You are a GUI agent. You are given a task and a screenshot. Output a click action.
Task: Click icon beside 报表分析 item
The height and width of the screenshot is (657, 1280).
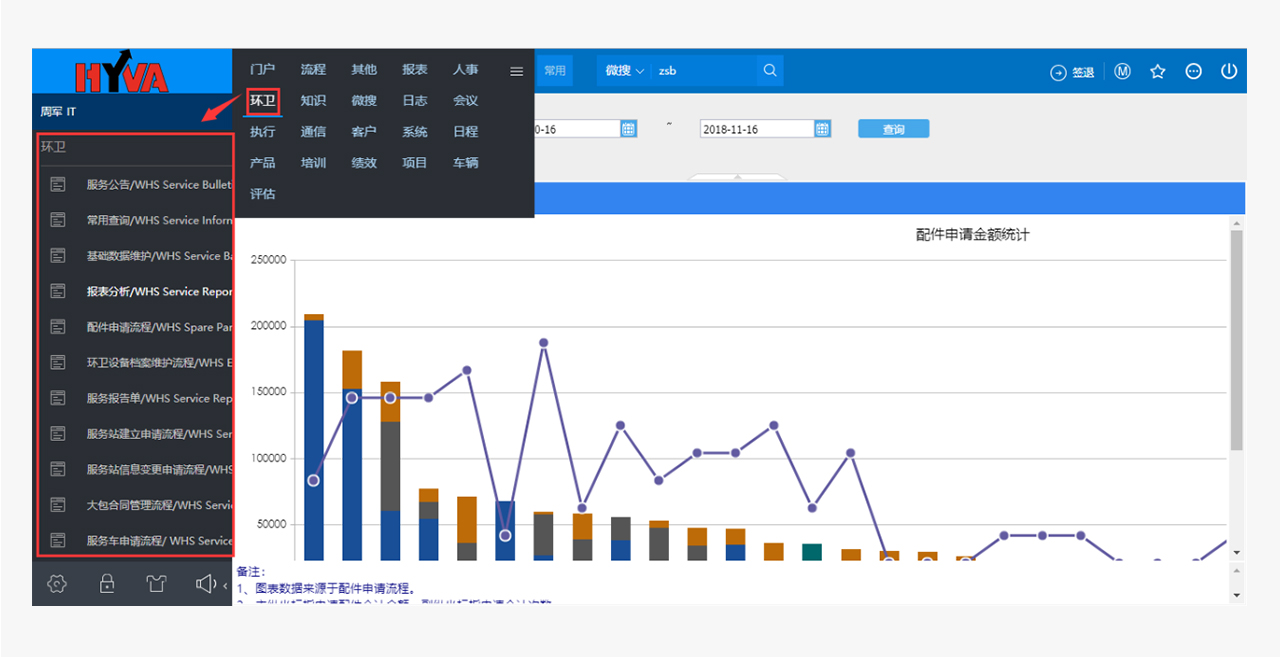pos(58,291)
